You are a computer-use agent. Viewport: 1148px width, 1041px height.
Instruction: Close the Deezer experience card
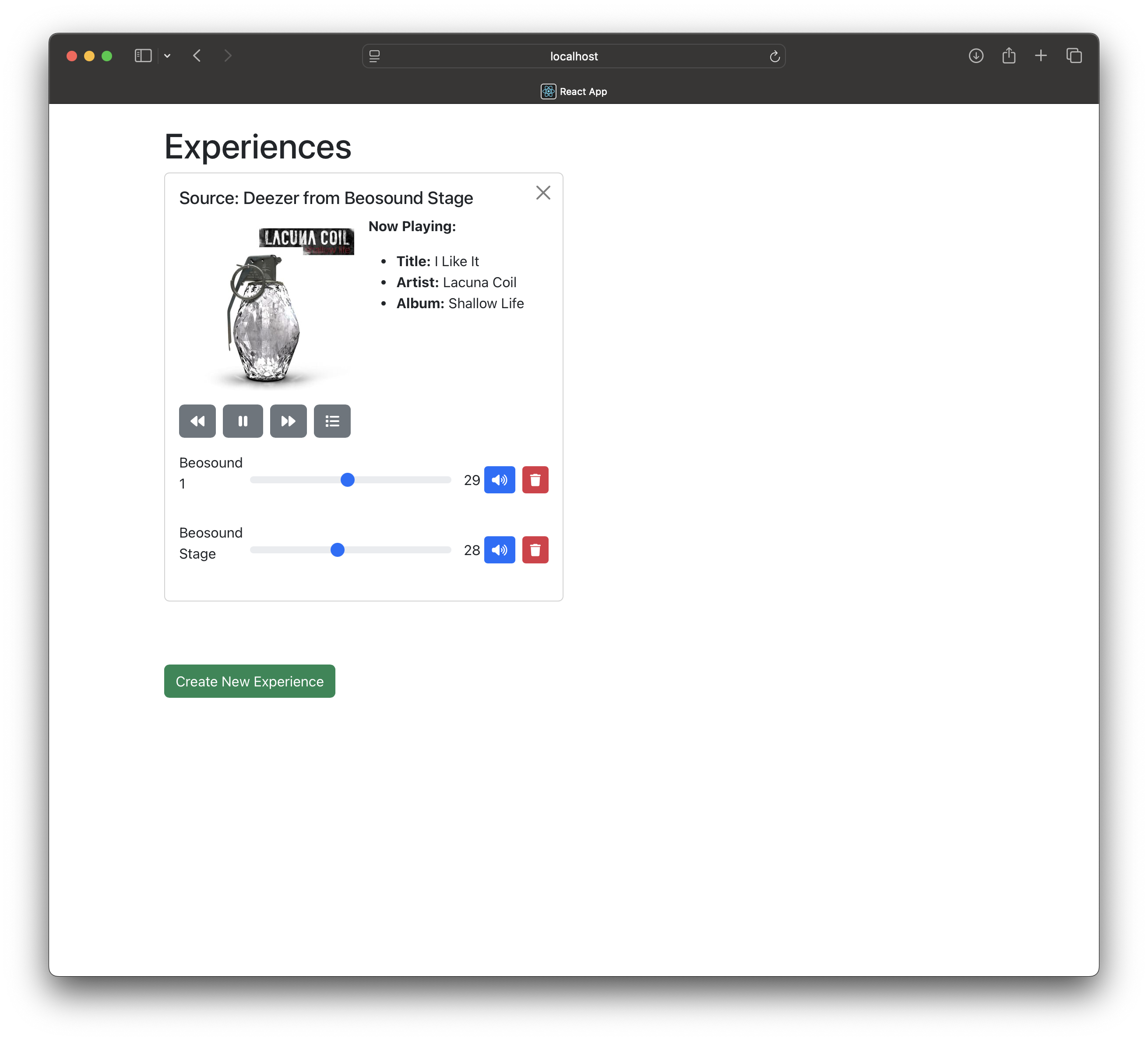543,193
